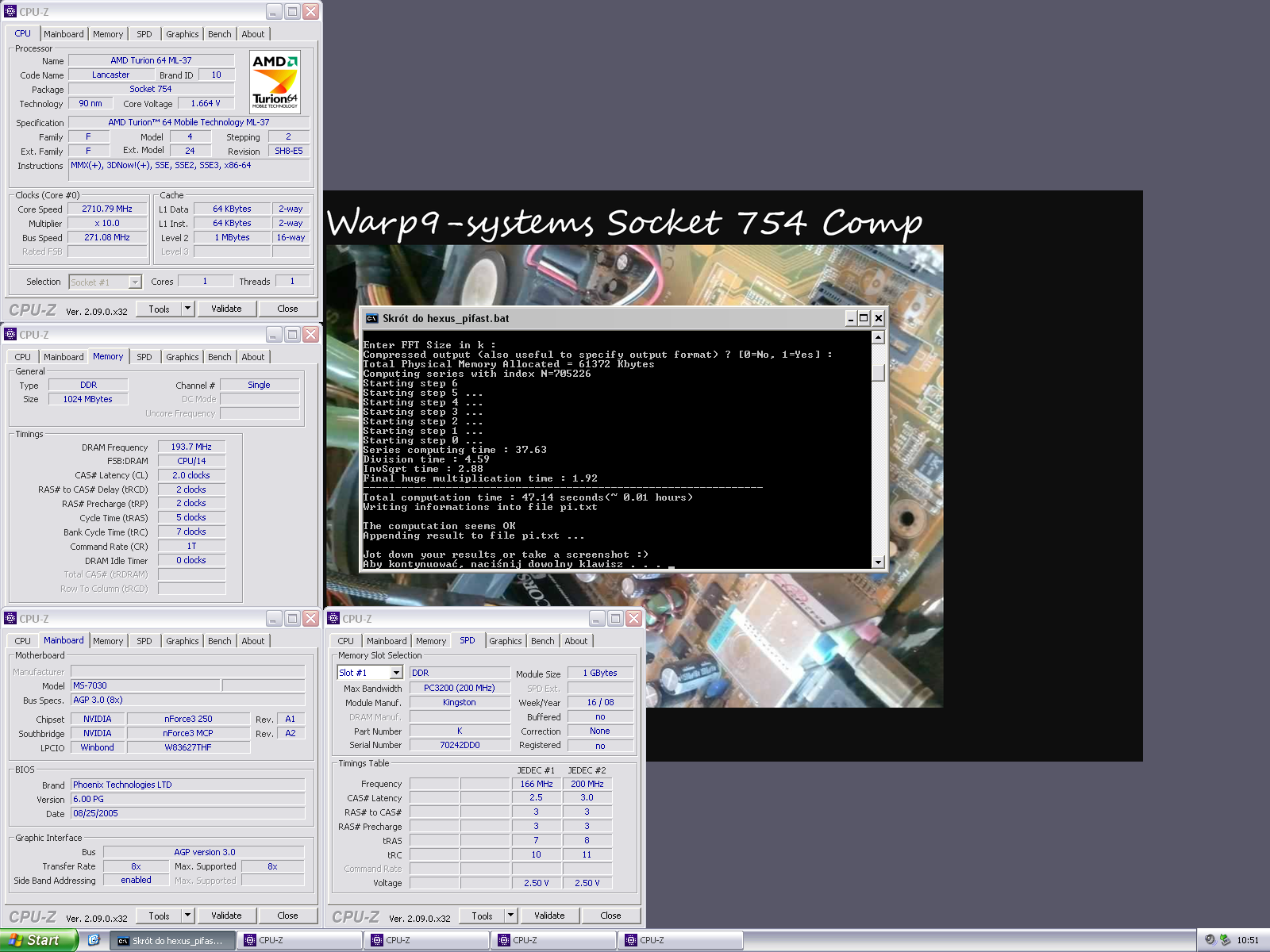The width and height of the screenshot is (1270, 952).
Task: Click Close in the SPD window
Action: [610, 916]
